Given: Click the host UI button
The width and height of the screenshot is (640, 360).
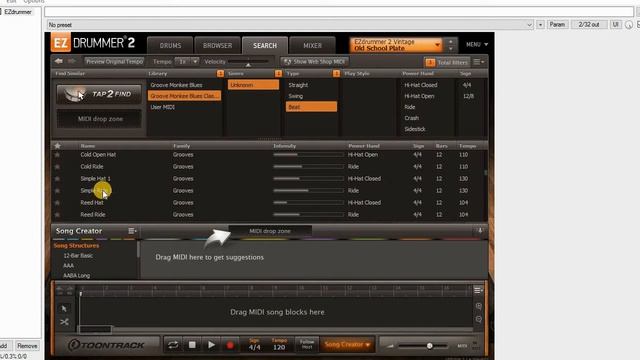Looking at the screenshot, I should click(x=615, y=25).
